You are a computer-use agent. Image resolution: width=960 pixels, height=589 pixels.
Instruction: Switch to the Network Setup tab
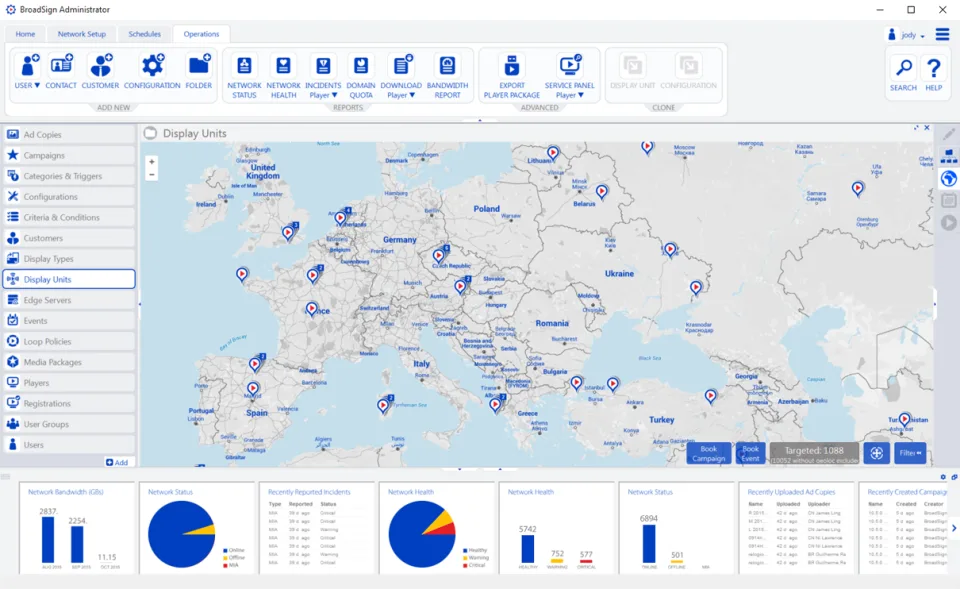81,34
